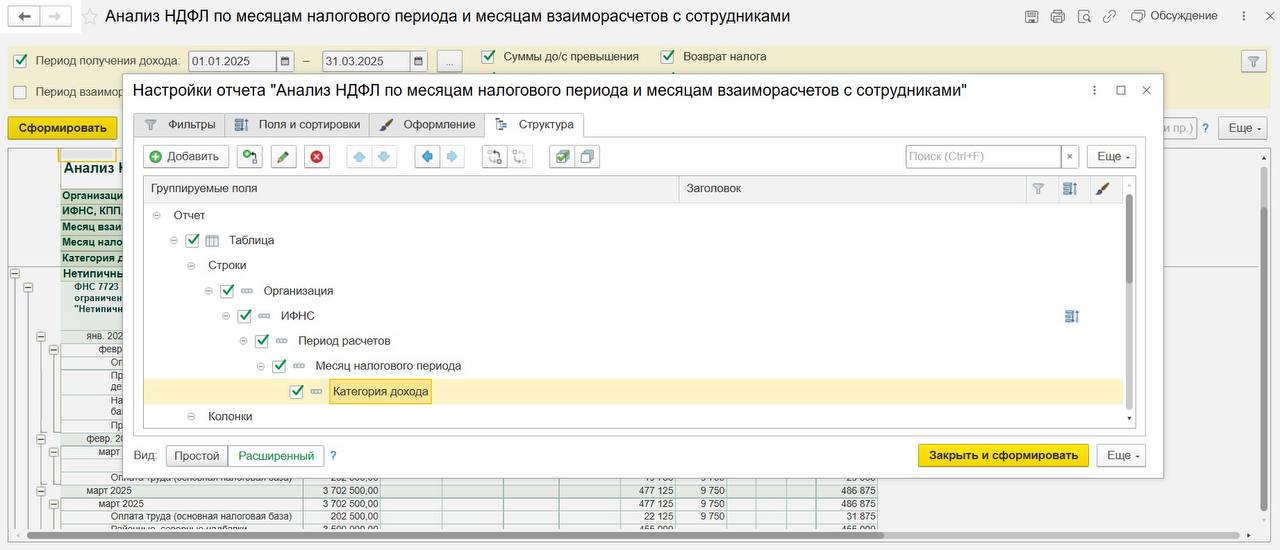Delete the selected element with the red cross
1280x550 pixels.
tap(317, 156)
